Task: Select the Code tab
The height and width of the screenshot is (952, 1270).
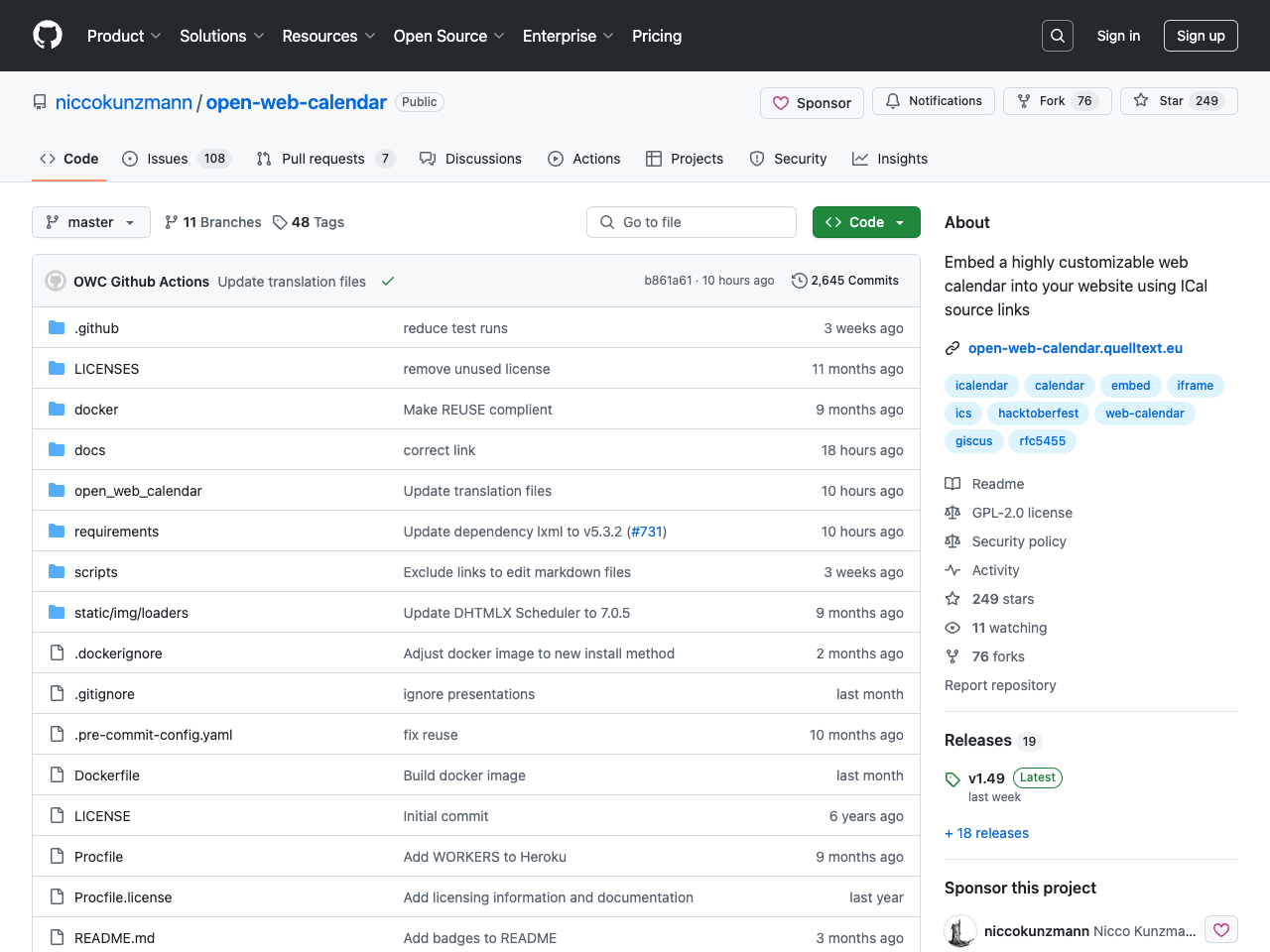Action: click(x=69, y=159)
